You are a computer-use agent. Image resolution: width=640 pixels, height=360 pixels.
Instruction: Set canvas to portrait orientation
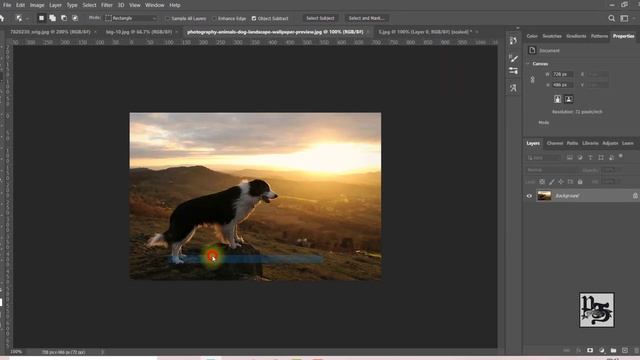[558, 99]
